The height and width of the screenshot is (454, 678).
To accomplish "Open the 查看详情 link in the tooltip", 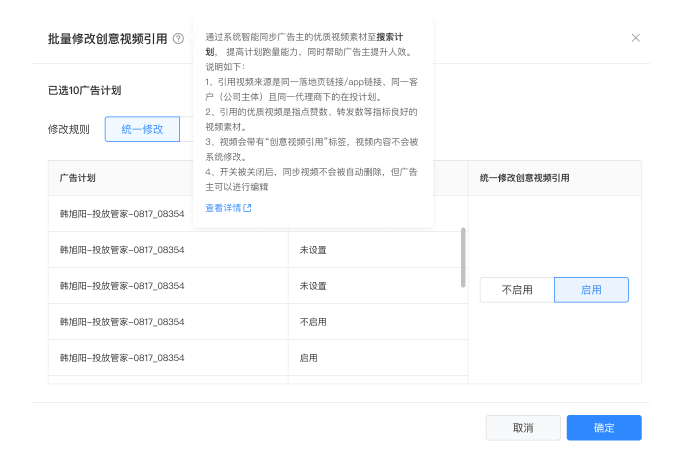I will (x=228, y=208).
